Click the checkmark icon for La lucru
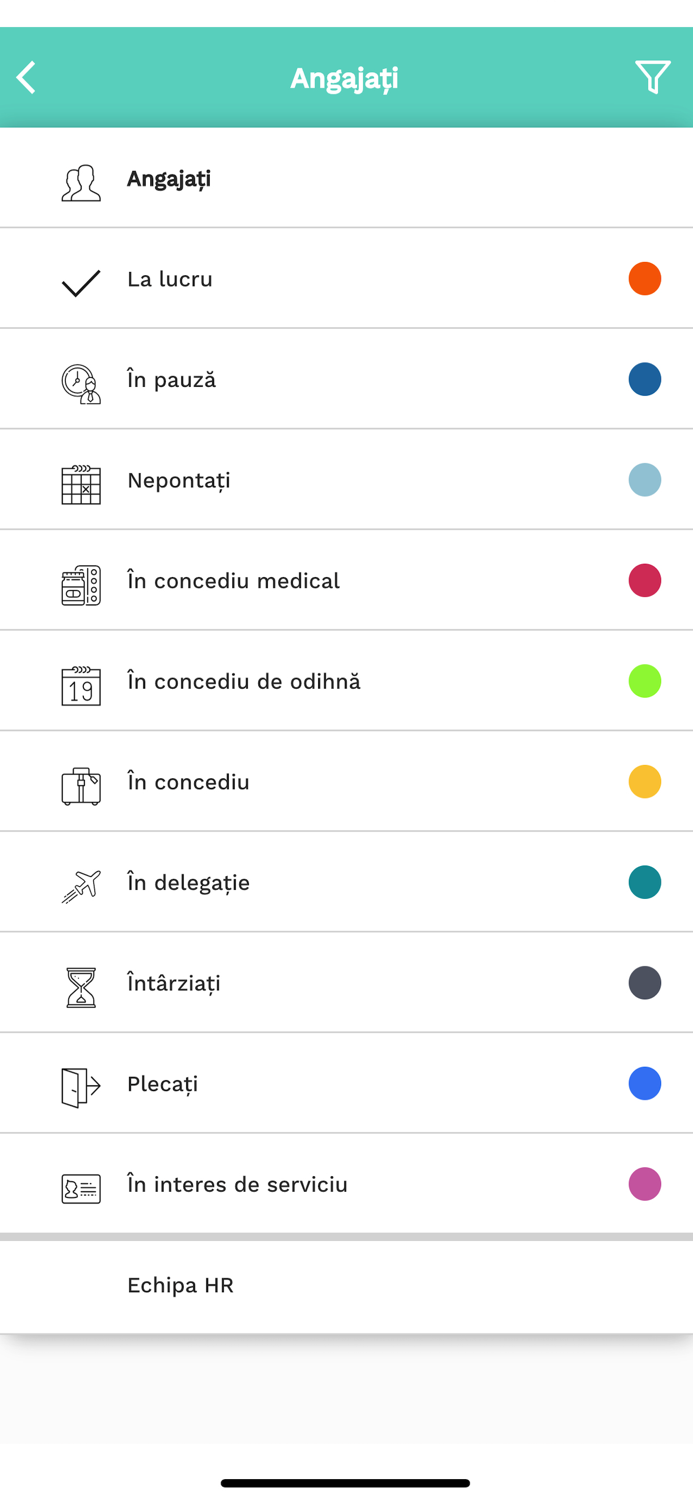The height and width of the screenshot is (1500, 693). pos(81,279)
